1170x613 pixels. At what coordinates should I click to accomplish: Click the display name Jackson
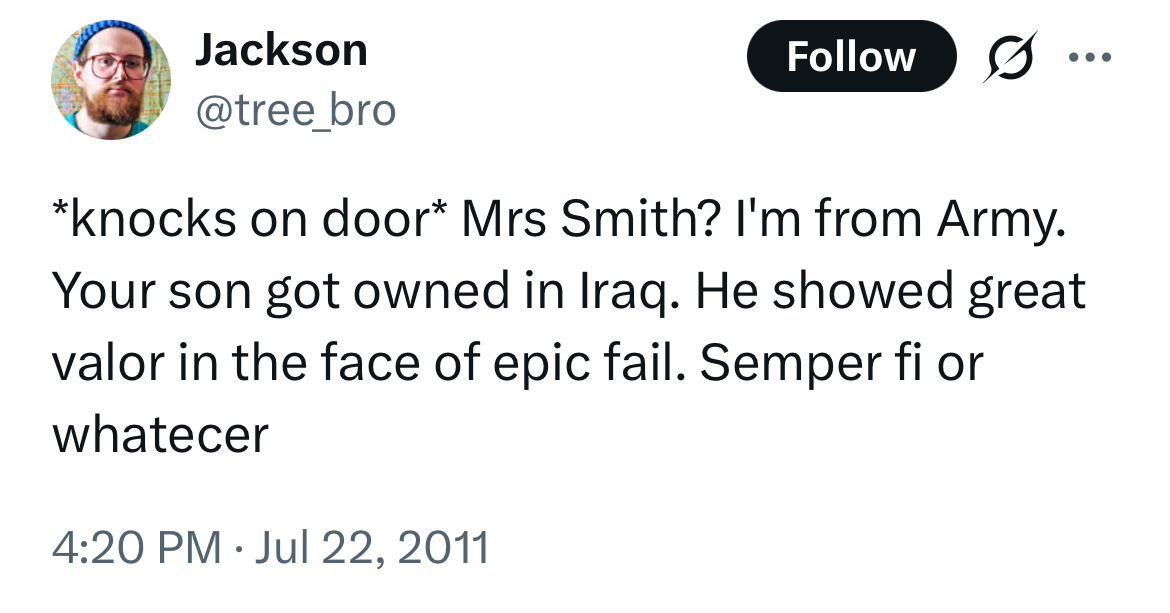pyautogui.click(x=281, y=50)
